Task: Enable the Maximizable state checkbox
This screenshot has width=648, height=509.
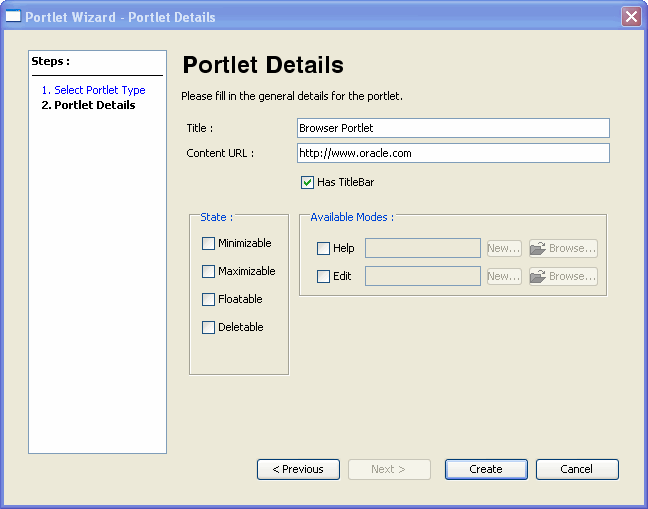Action: (x=208, y=271)
